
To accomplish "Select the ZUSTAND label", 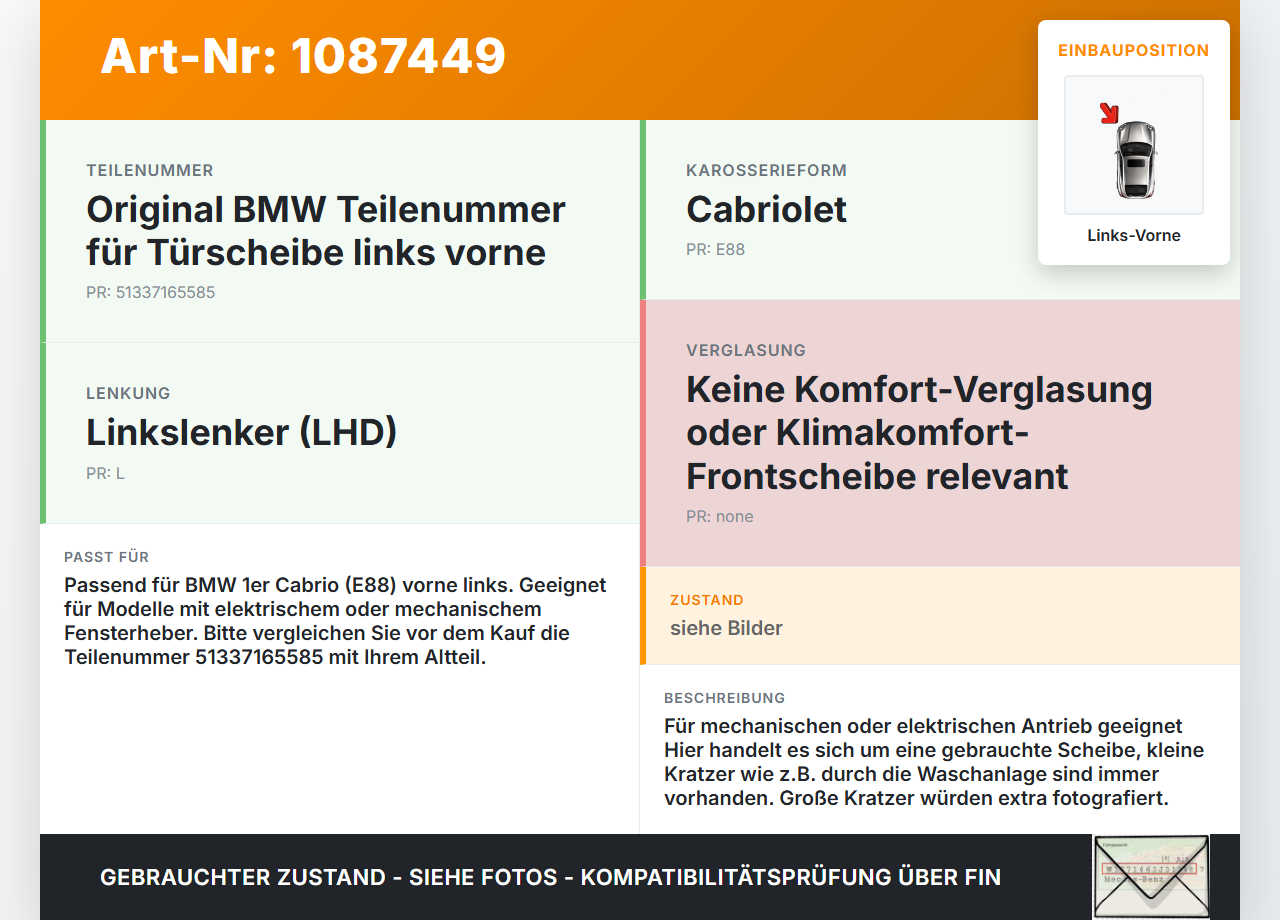I will coord(707,600).
